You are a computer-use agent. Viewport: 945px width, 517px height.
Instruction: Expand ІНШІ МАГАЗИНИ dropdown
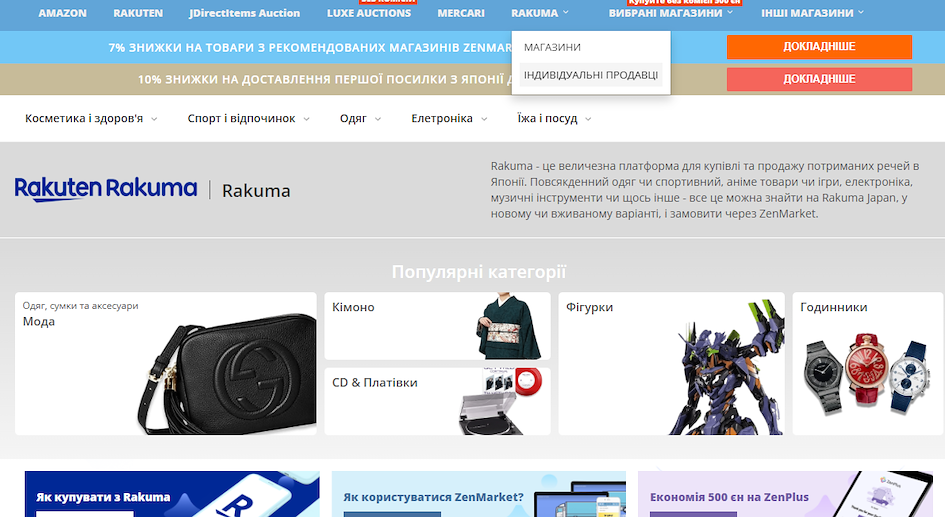[x=812, y=13]
